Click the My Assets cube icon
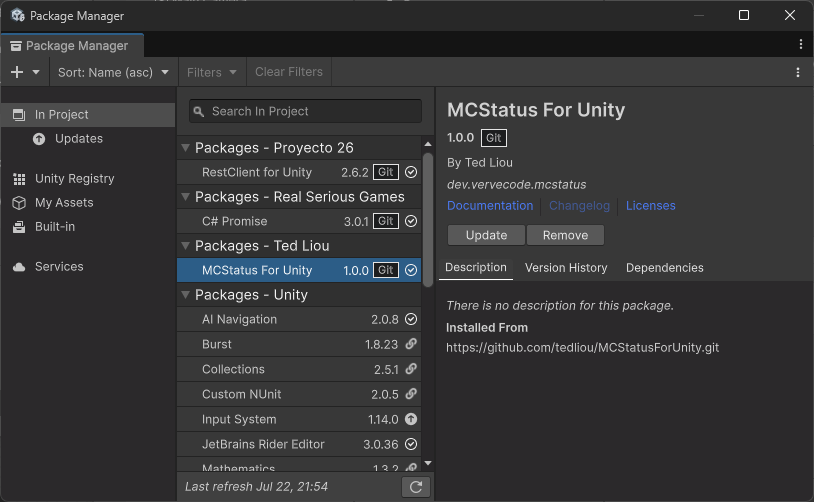Viewport: 814px width, 502px height. coord(19,203)
